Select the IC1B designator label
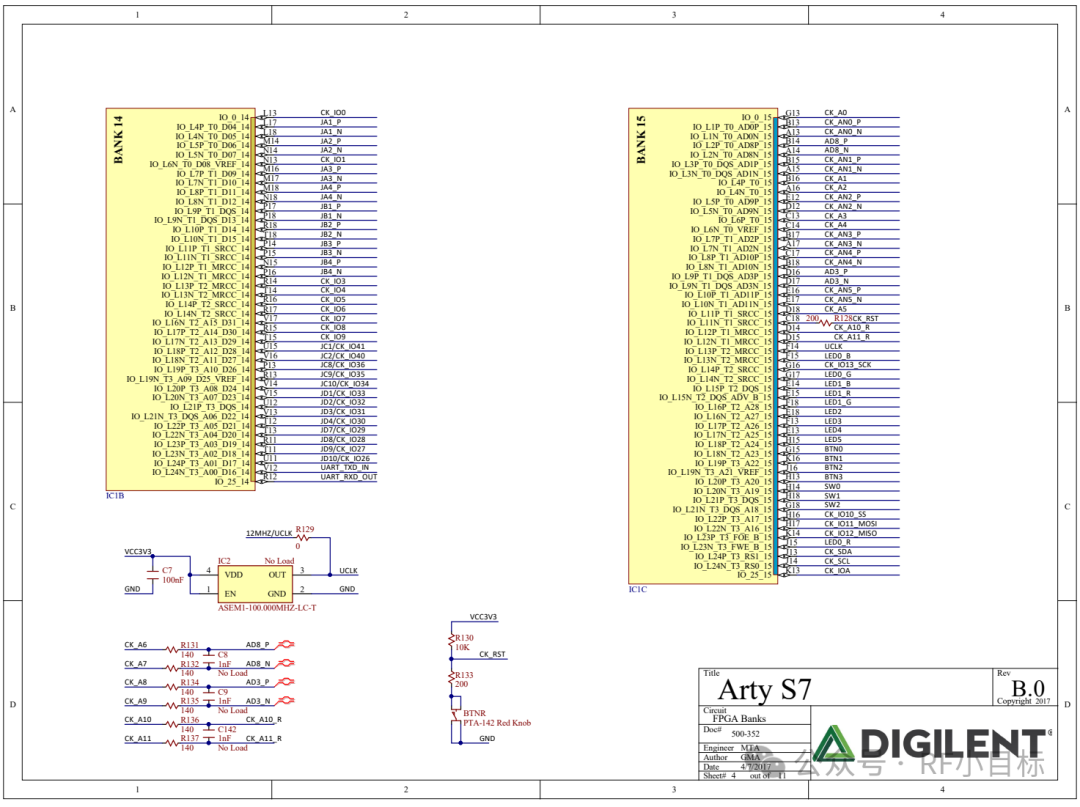This screenshot has height=807, width=1080. [115, 496]
